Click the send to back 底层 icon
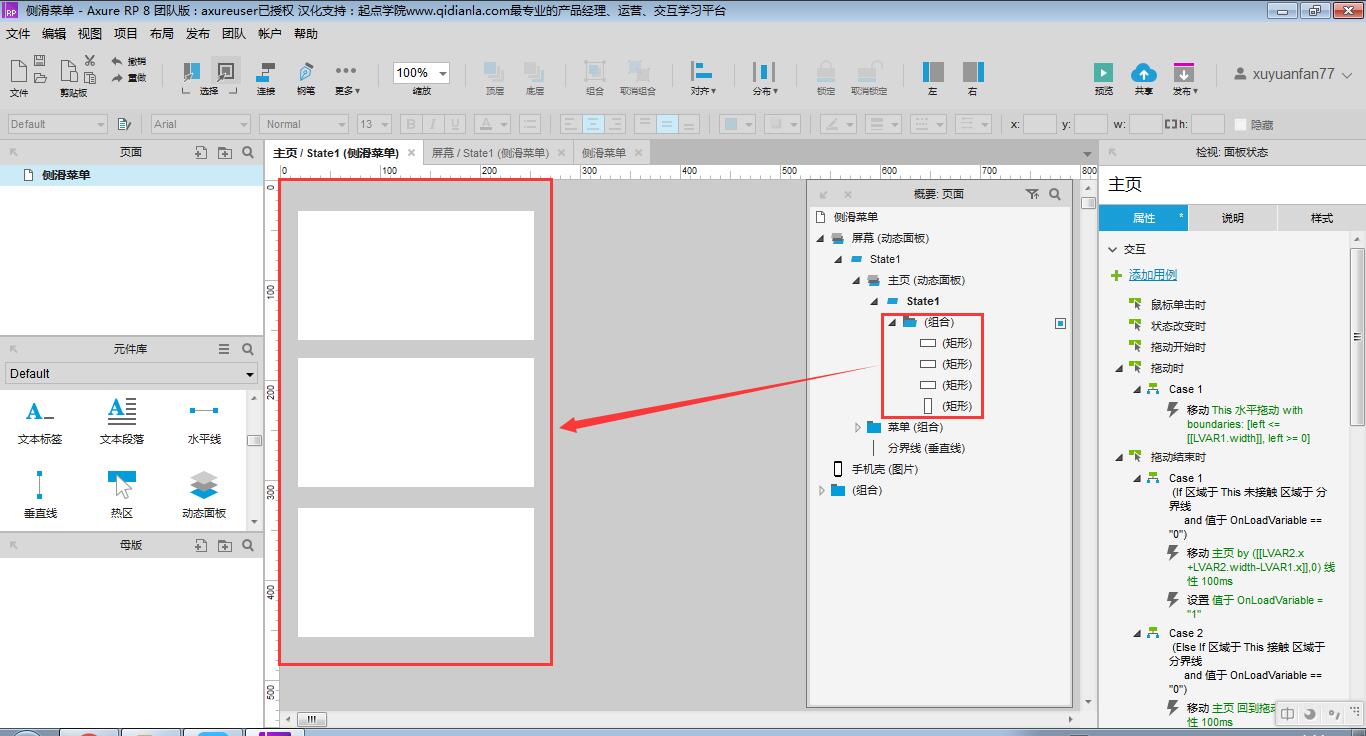 coord(534,71)
